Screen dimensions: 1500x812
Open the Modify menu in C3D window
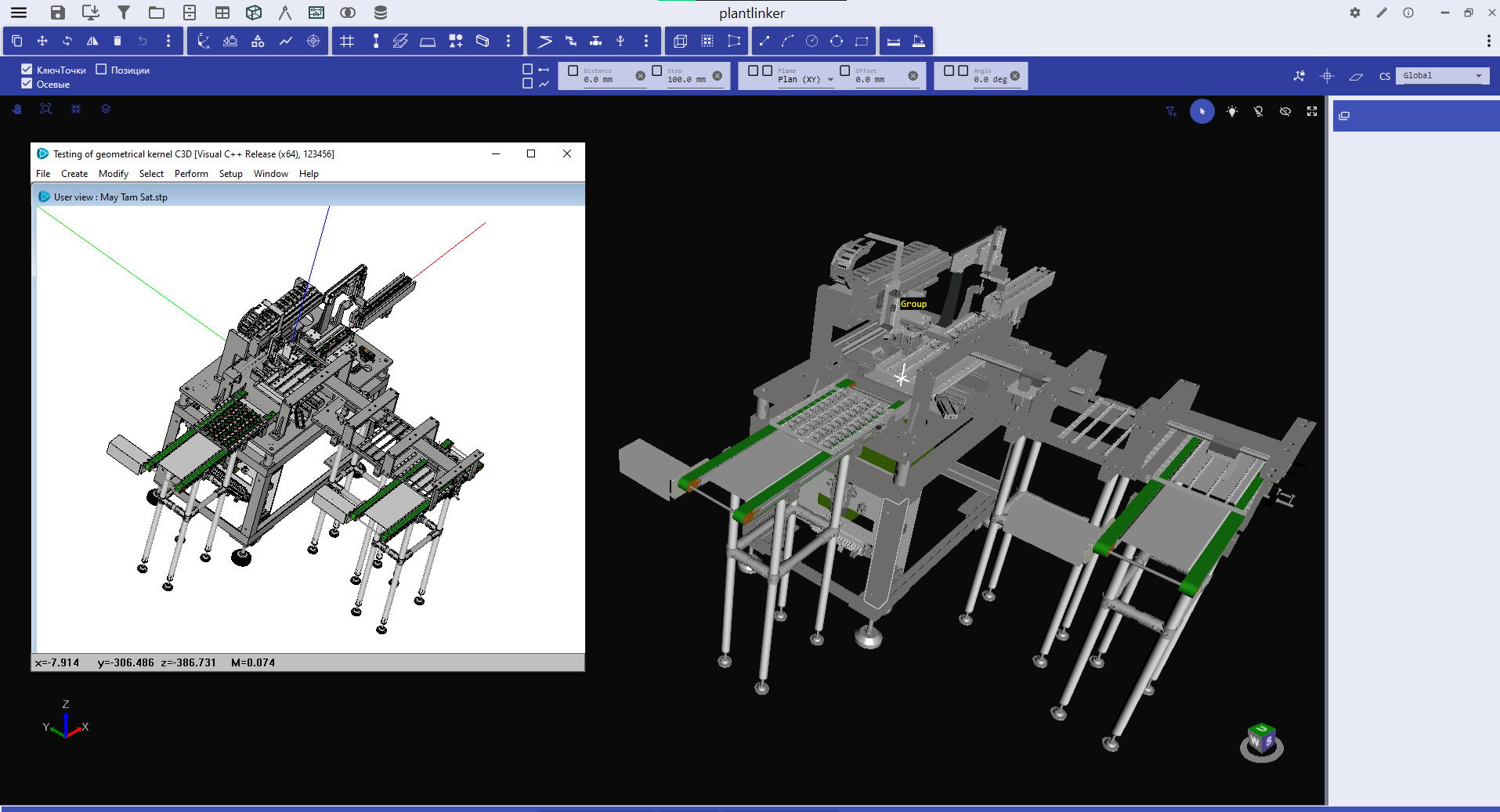[x=113, y=174]
